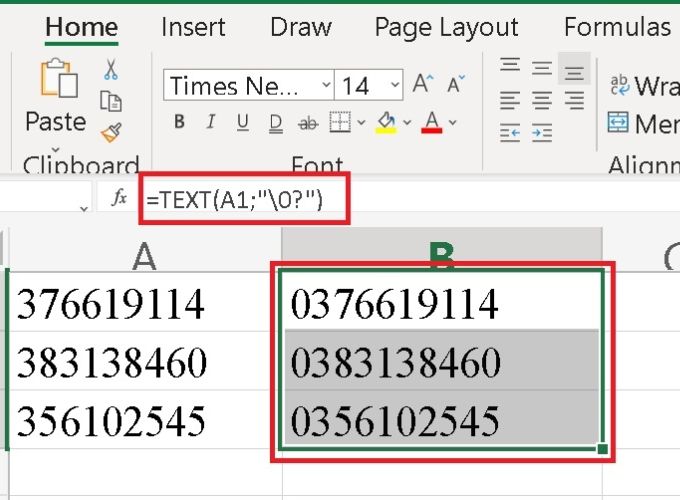
Task: Increase indent
Action: pos(542,133)
